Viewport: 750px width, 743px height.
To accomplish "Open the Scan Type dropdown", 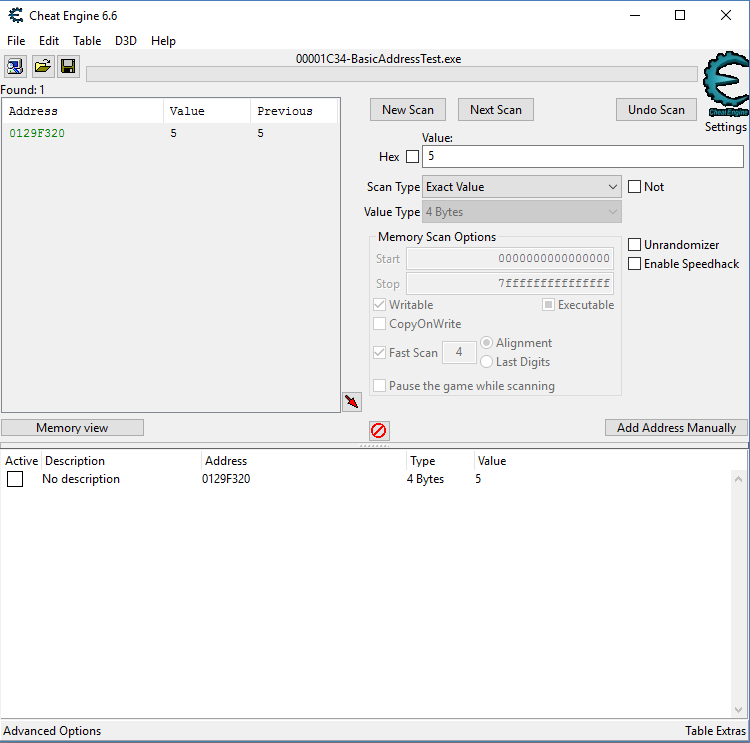I will coord(521,187).
